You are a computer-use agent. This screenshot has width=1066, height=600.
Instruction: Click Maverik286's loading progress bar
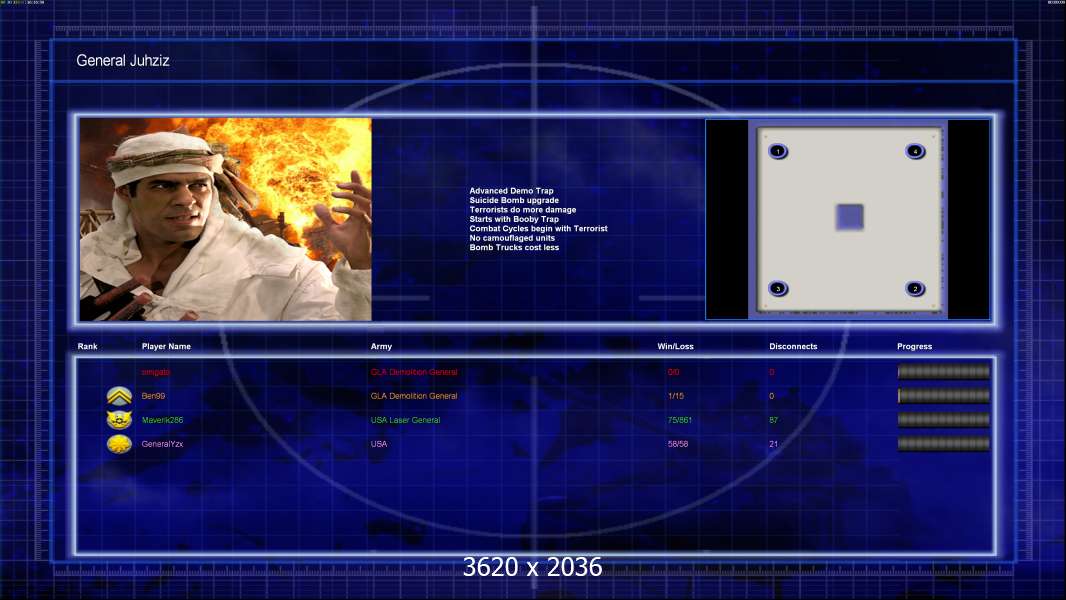944,420
